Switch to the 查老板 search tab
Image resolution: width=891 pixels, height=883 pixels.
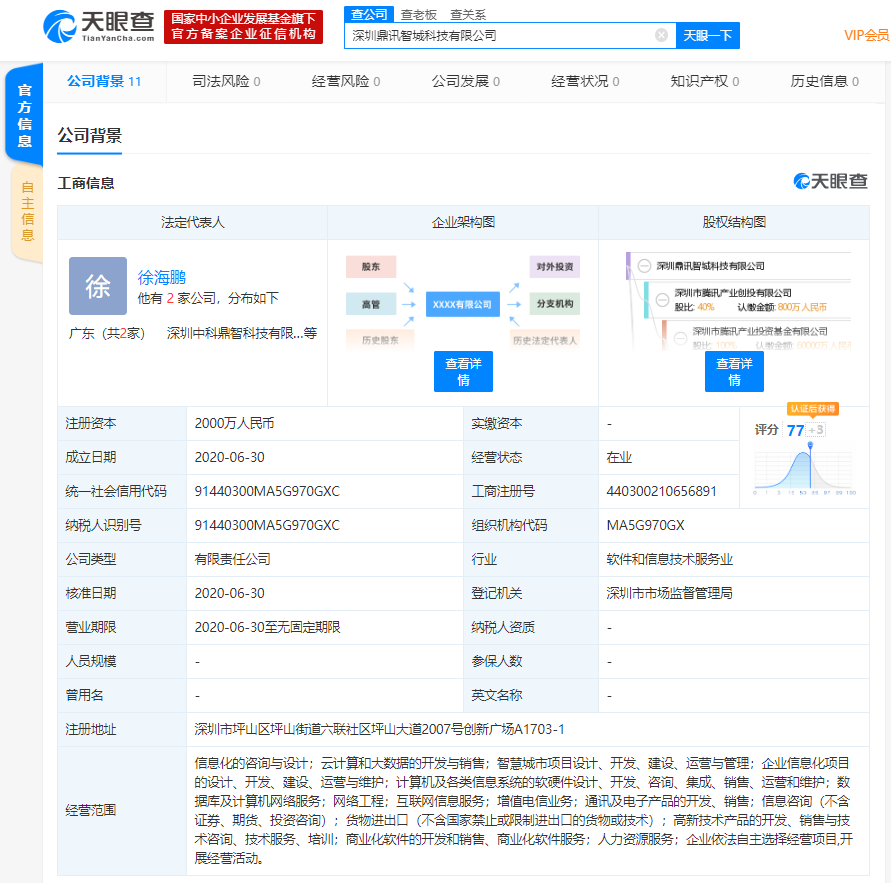(x=419, y=15)
